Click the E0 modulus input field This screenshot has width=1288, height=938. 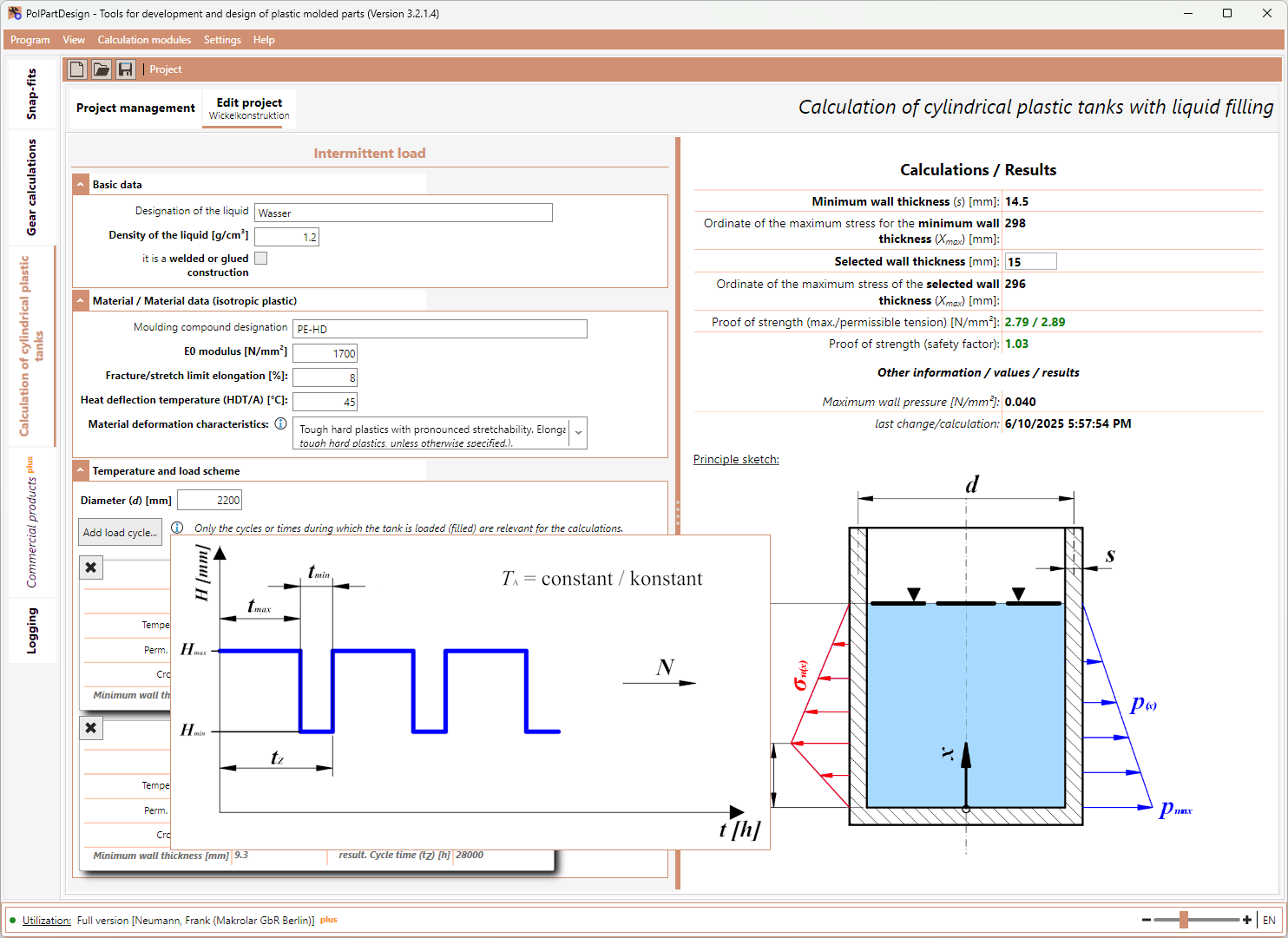(x=325, y=353)
